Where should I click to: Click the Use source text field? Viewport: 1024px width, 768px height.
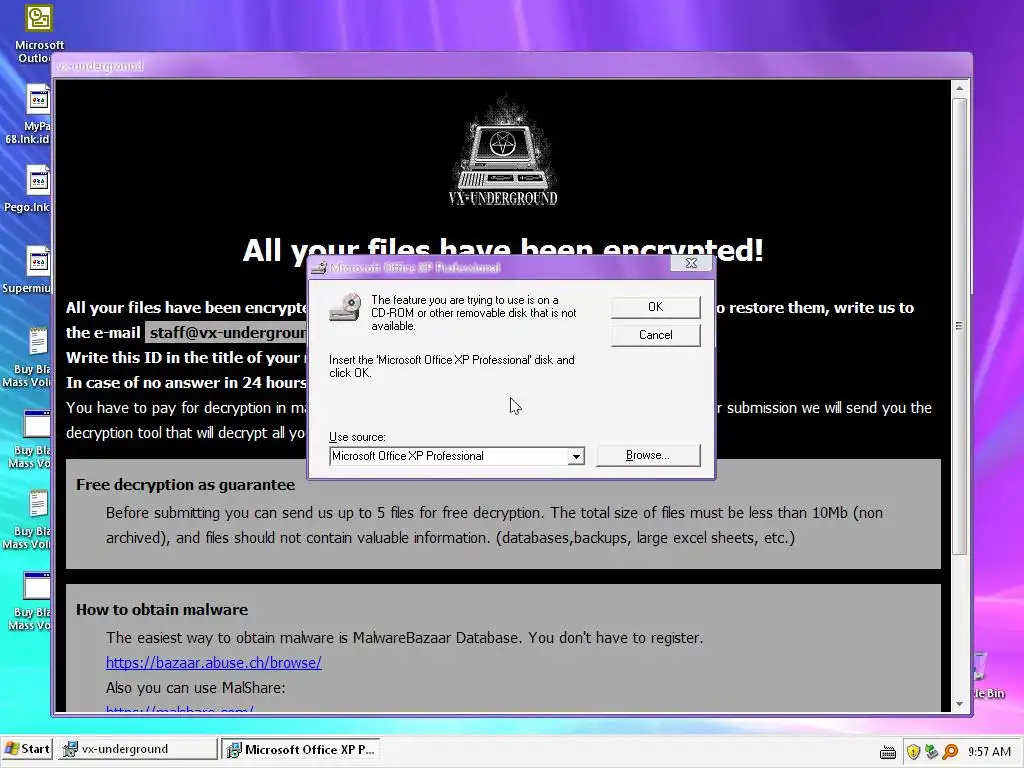pos(449,456)
